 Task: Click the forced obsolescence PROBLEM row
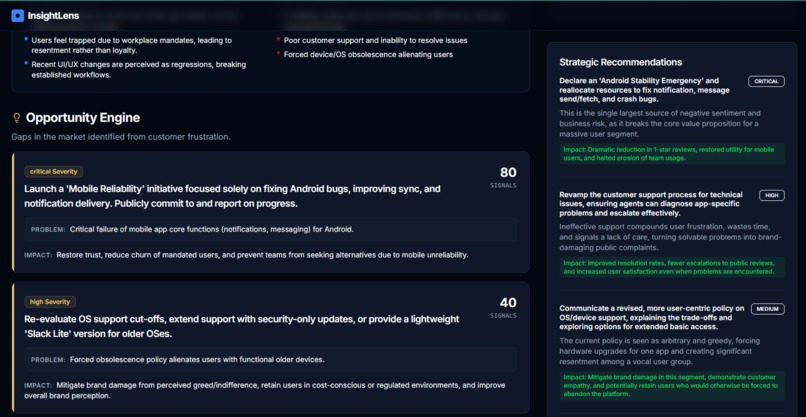pos(270,359)
